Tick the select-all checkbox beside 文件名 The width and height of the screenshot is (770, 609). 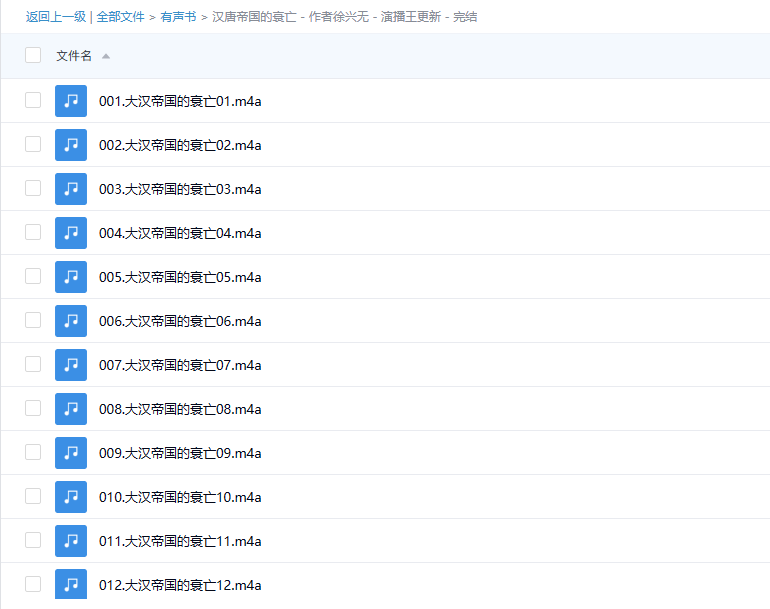point(33,55)
